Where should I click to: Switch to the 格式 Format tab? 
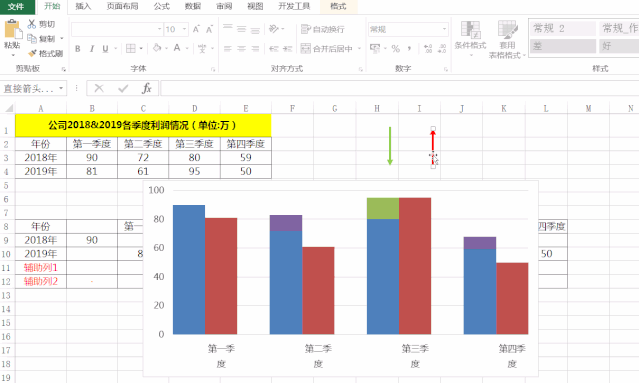(x=338, y=6)
